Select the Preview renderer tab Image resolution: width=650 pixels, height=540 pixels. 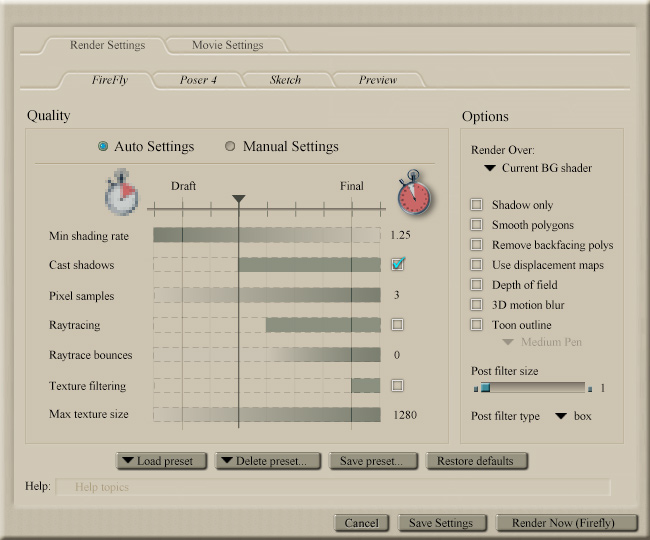tap(378, 80)
